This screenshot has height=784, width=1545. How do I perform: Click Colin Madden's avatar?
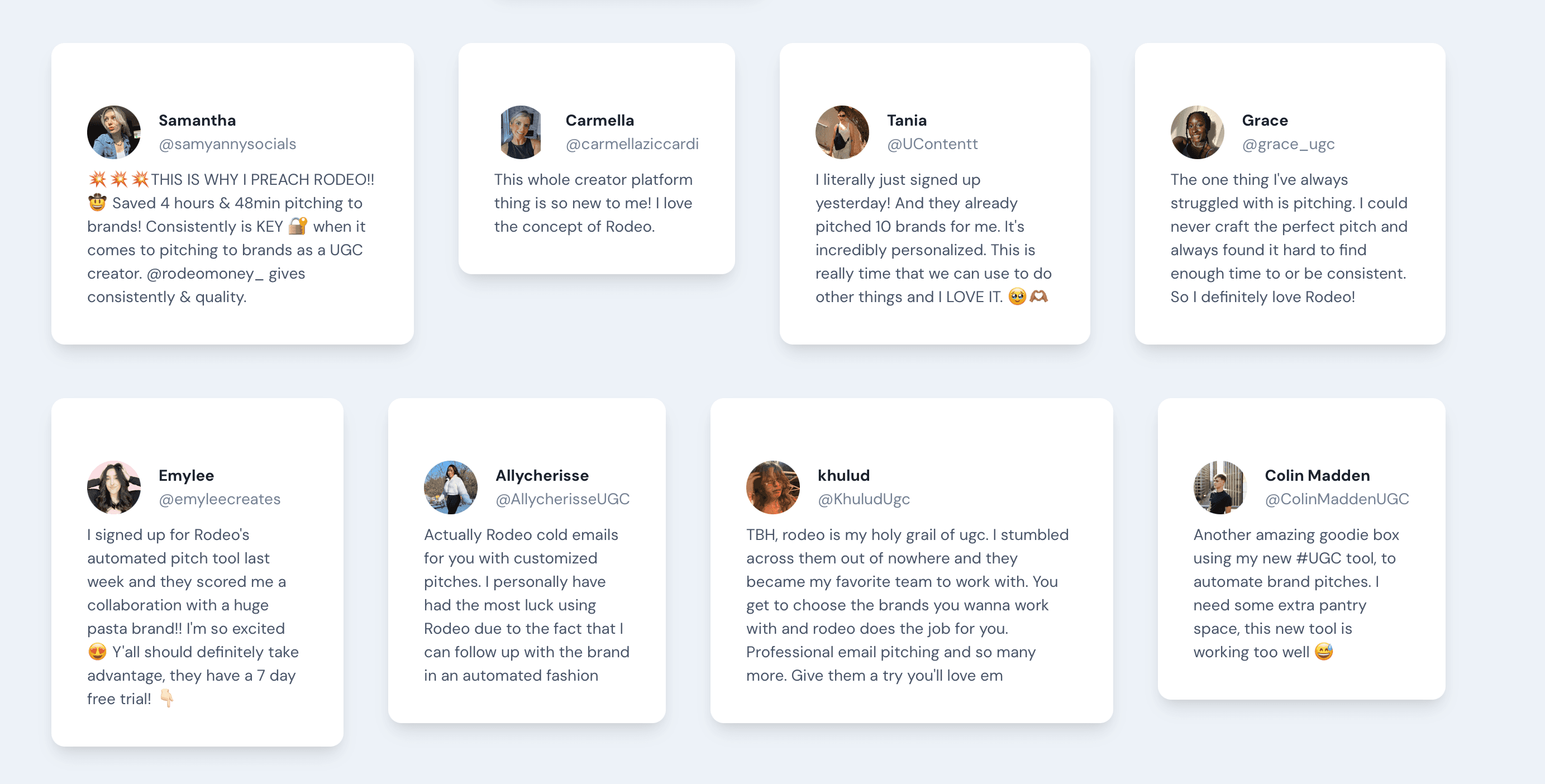click(x=1219, y=487)
